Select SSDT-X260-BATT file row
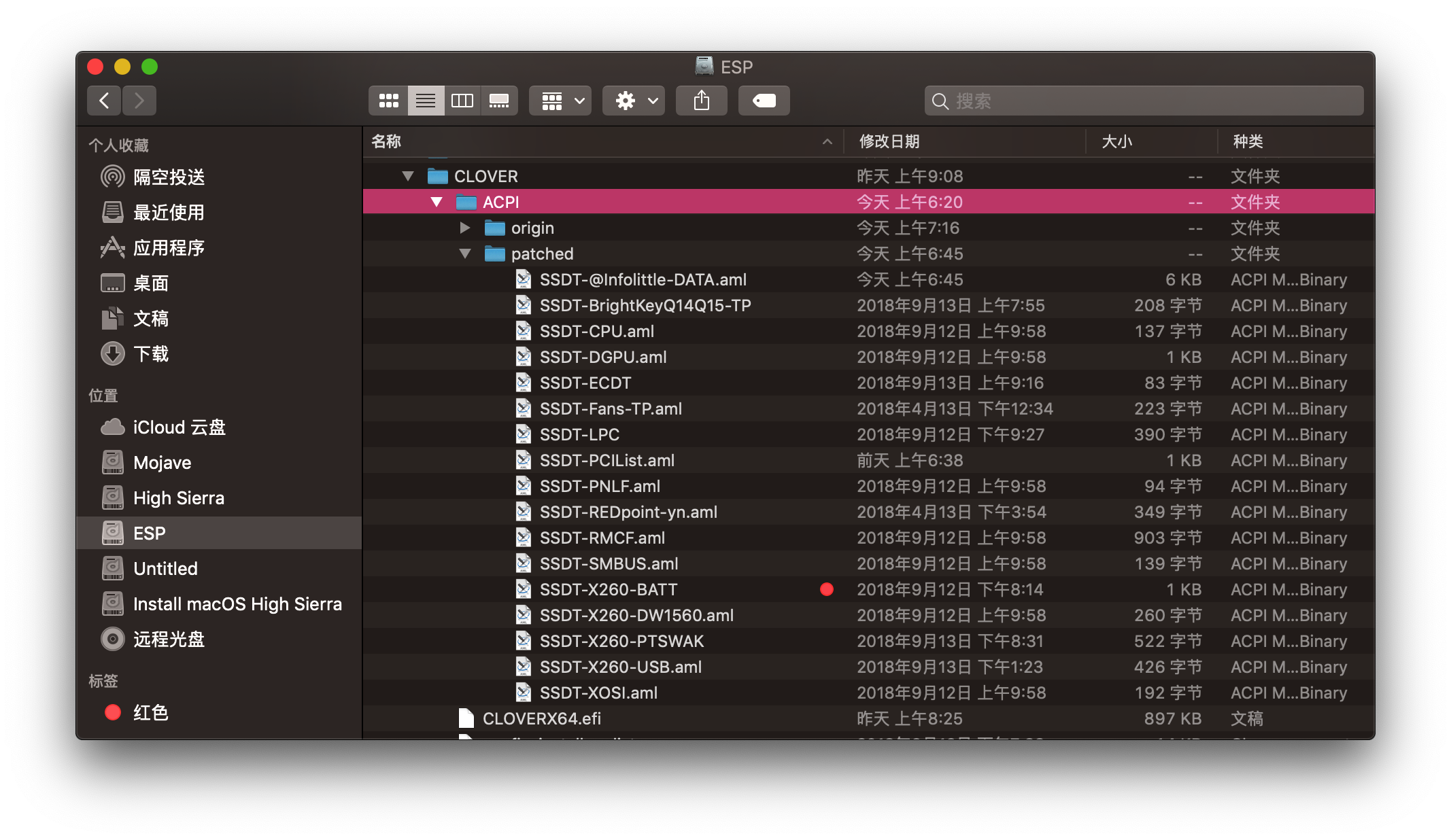Image resolution: width=1451 pixels, height=840 pixels. [608, 590]
